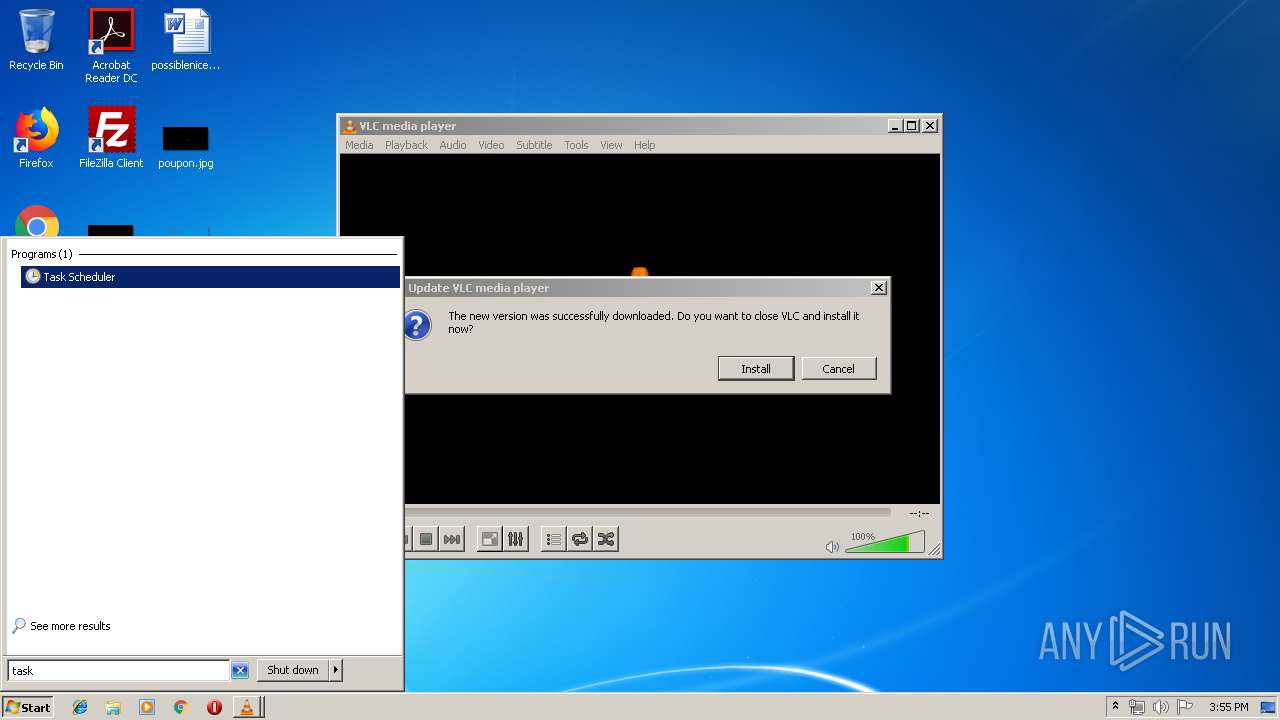Click the VLC seek bar
Image resolution: width=1280 pixels, height=720 pixels.
click(x=647, y=512)
